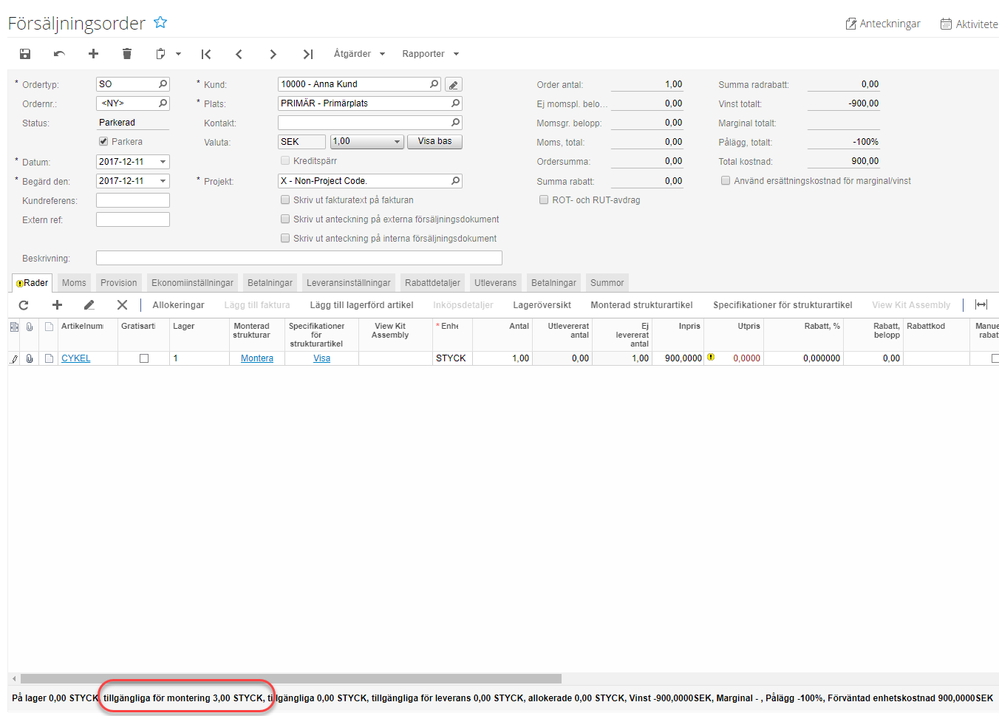Fit columns with the width arrows icon
The width and height of the screenshot is (999, 716).
point(981,304)
